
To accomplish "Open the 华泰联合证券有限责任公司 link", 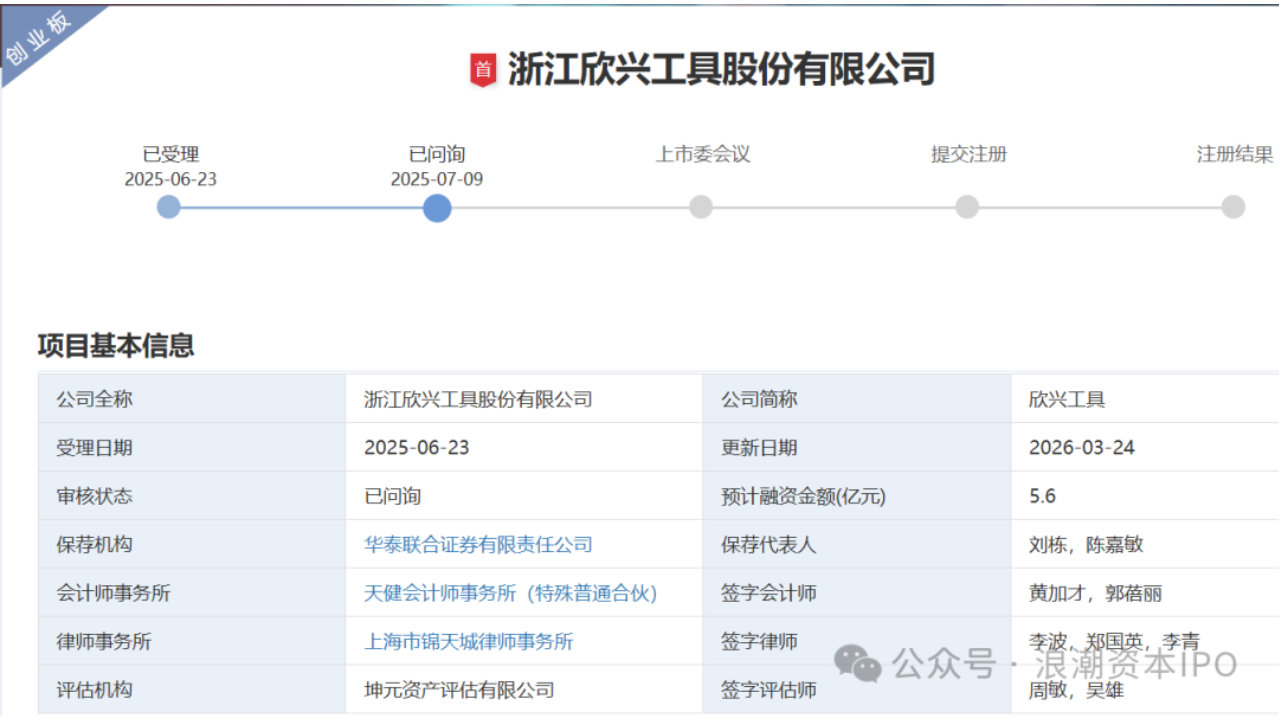I will pyautogui.click(x=479, y=545).
